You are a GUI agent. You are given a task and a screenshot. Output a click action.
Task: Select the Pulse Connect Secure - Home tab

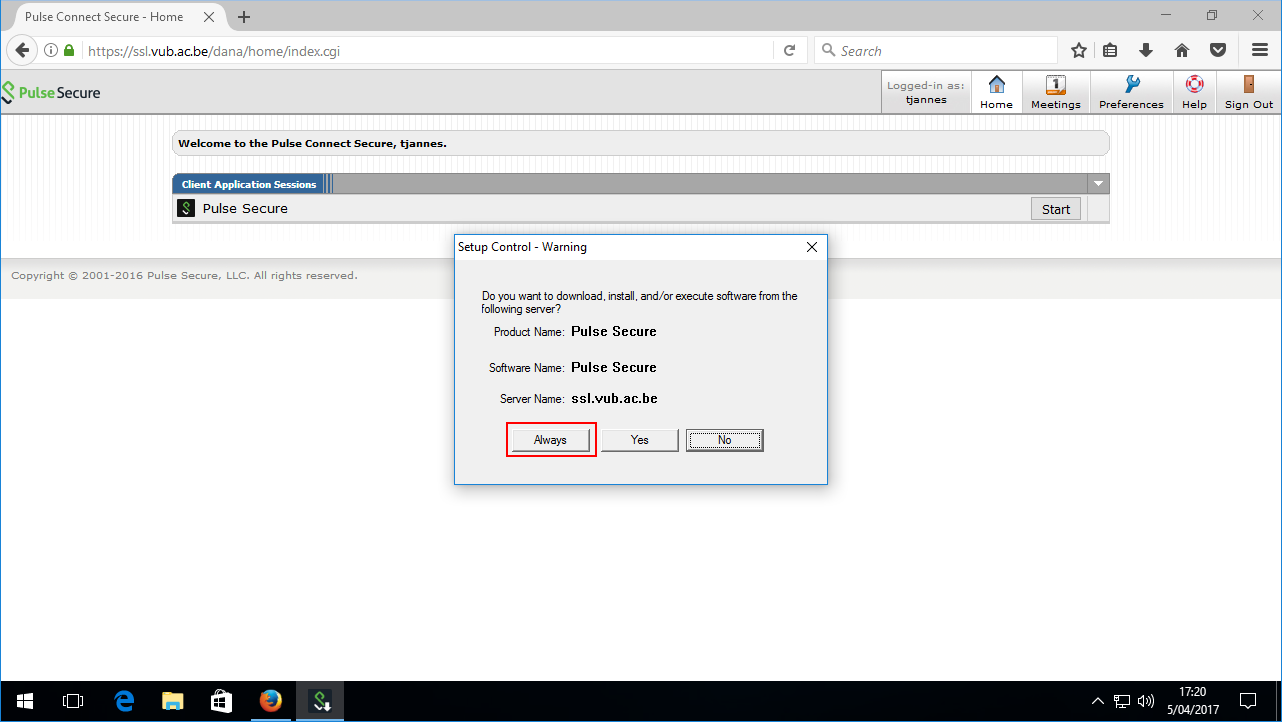click(117, 17)
